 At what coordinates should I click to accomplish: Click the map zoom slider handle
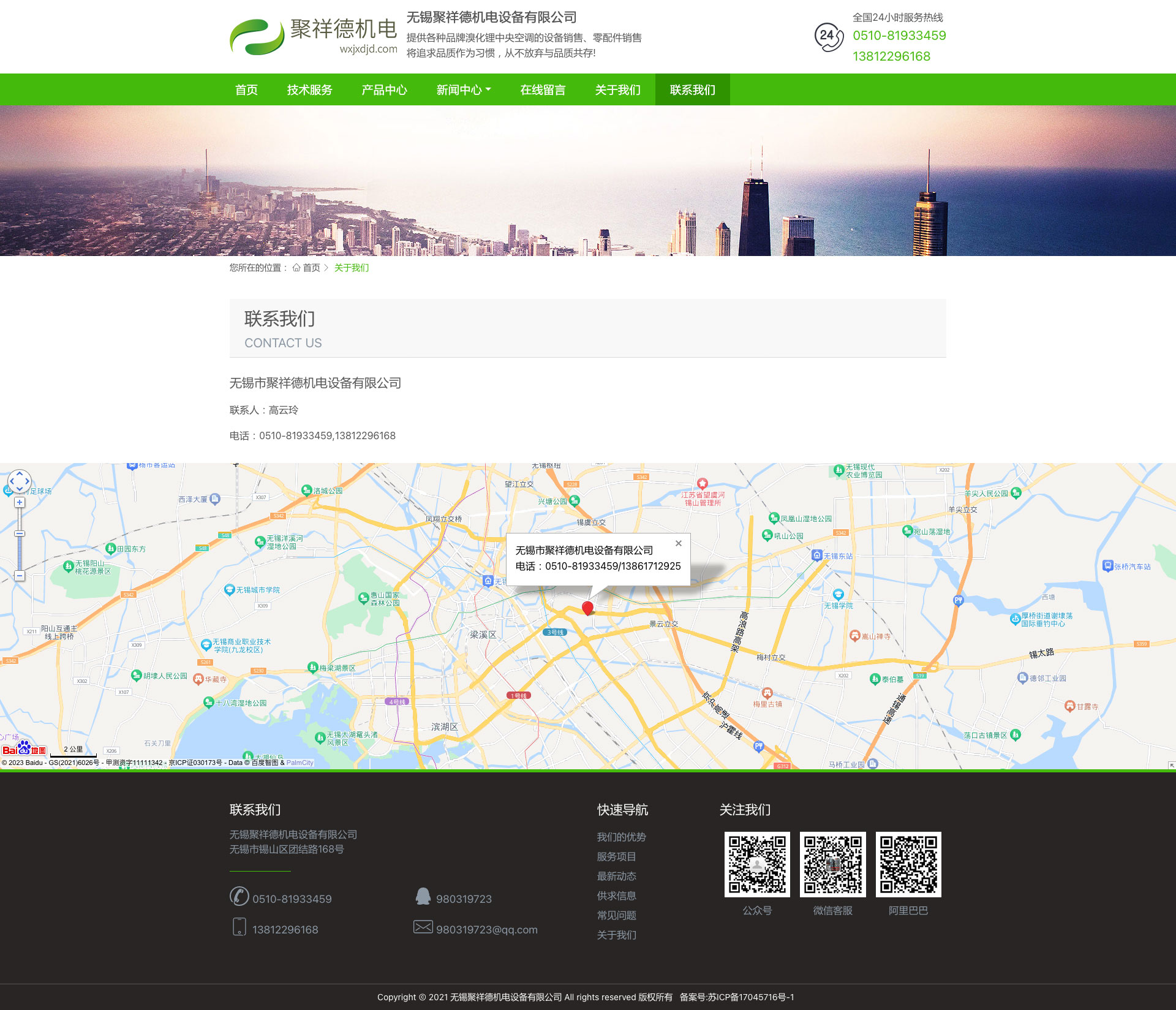click(20, 533)
